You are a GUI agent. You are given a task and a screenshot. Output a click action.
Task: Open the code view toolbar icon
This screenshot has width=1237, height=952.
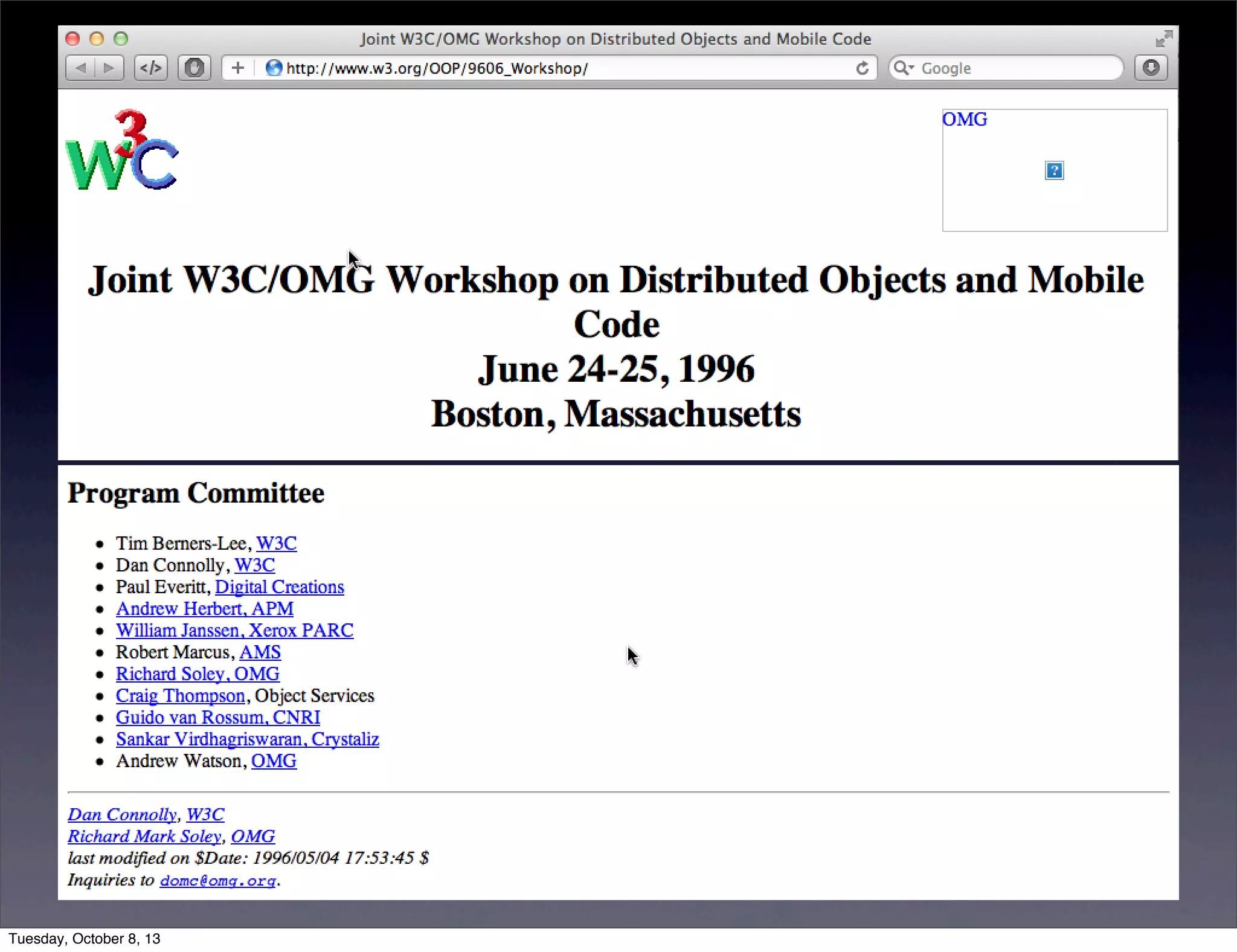coord(150,68)
